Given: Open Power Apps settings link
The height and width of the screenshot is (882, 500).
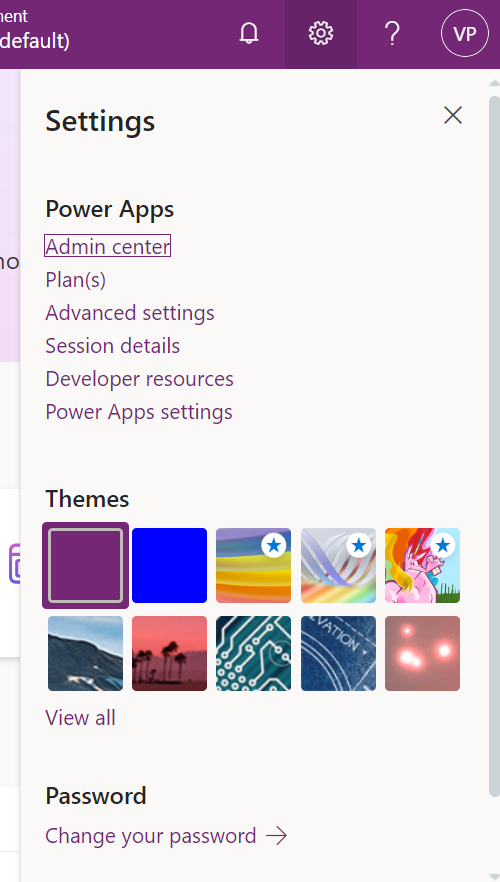Looking at the screenshot, I should point(139,412).
